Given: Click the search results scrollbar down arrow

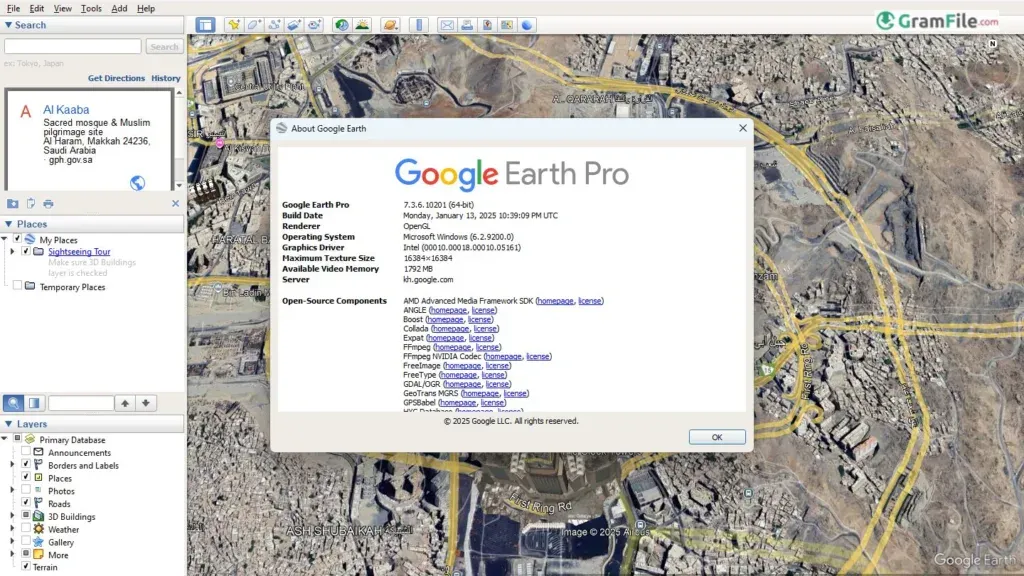Looking at the screenshot, I should pyautogui.click(x=179, y=185).
